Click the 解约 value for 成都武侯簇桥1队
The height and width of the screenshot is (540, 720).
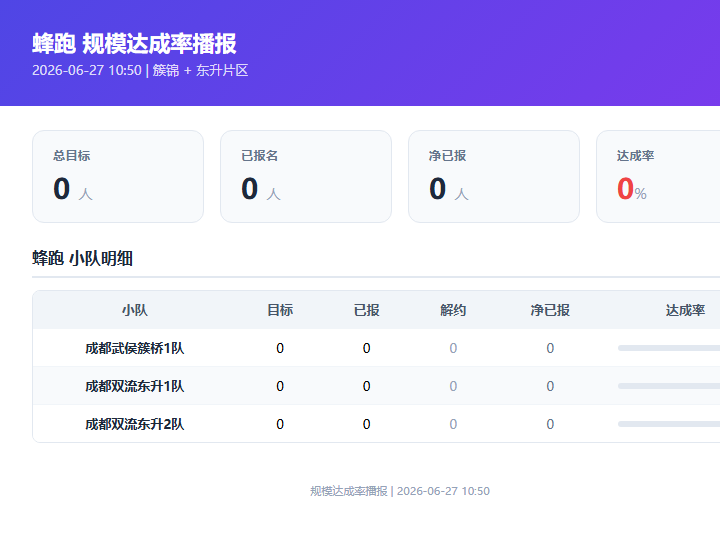point(453,348)
